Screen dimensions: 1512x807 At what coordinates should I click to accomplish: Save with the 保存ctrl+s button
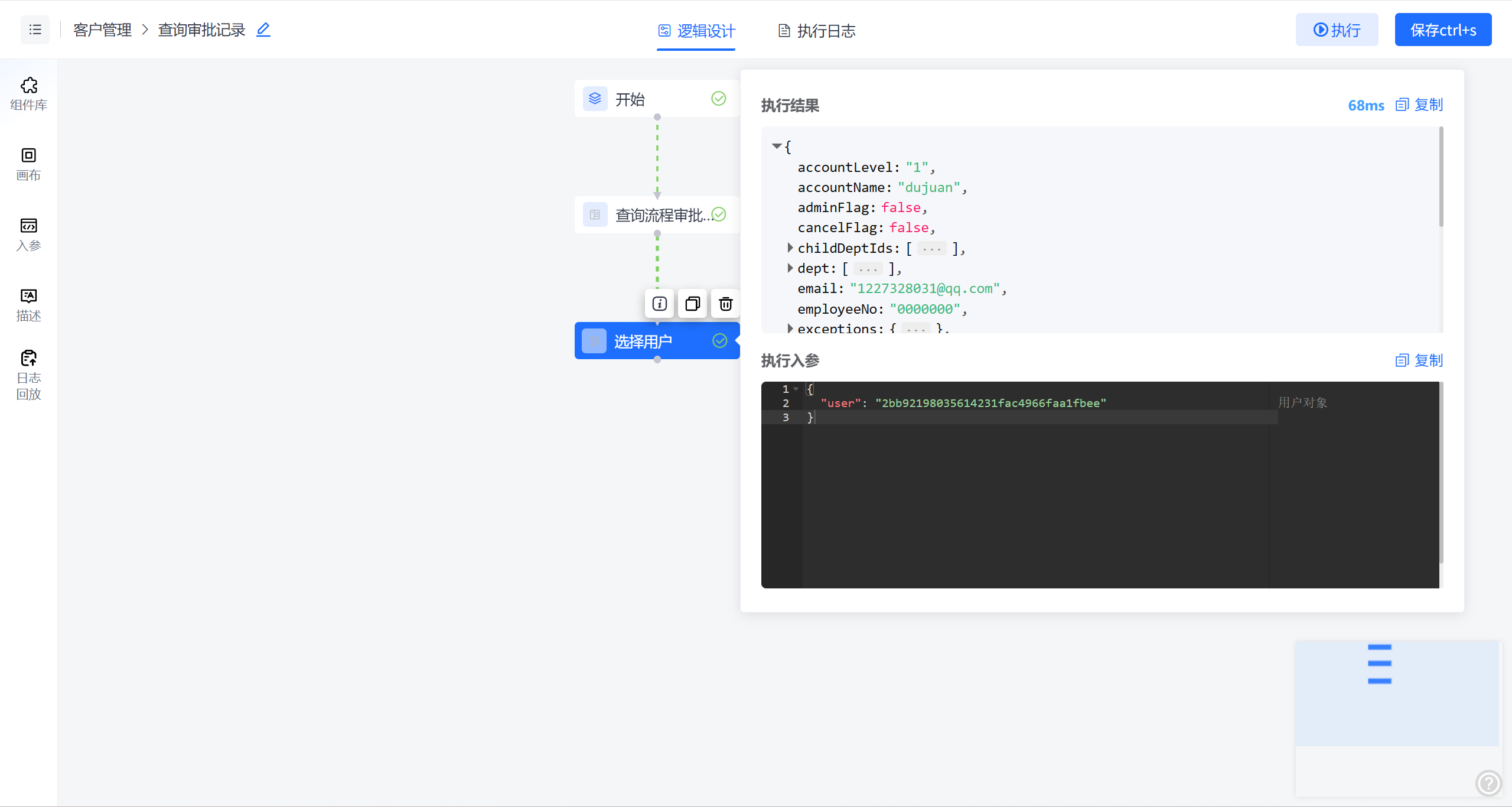coord(1443,30)
